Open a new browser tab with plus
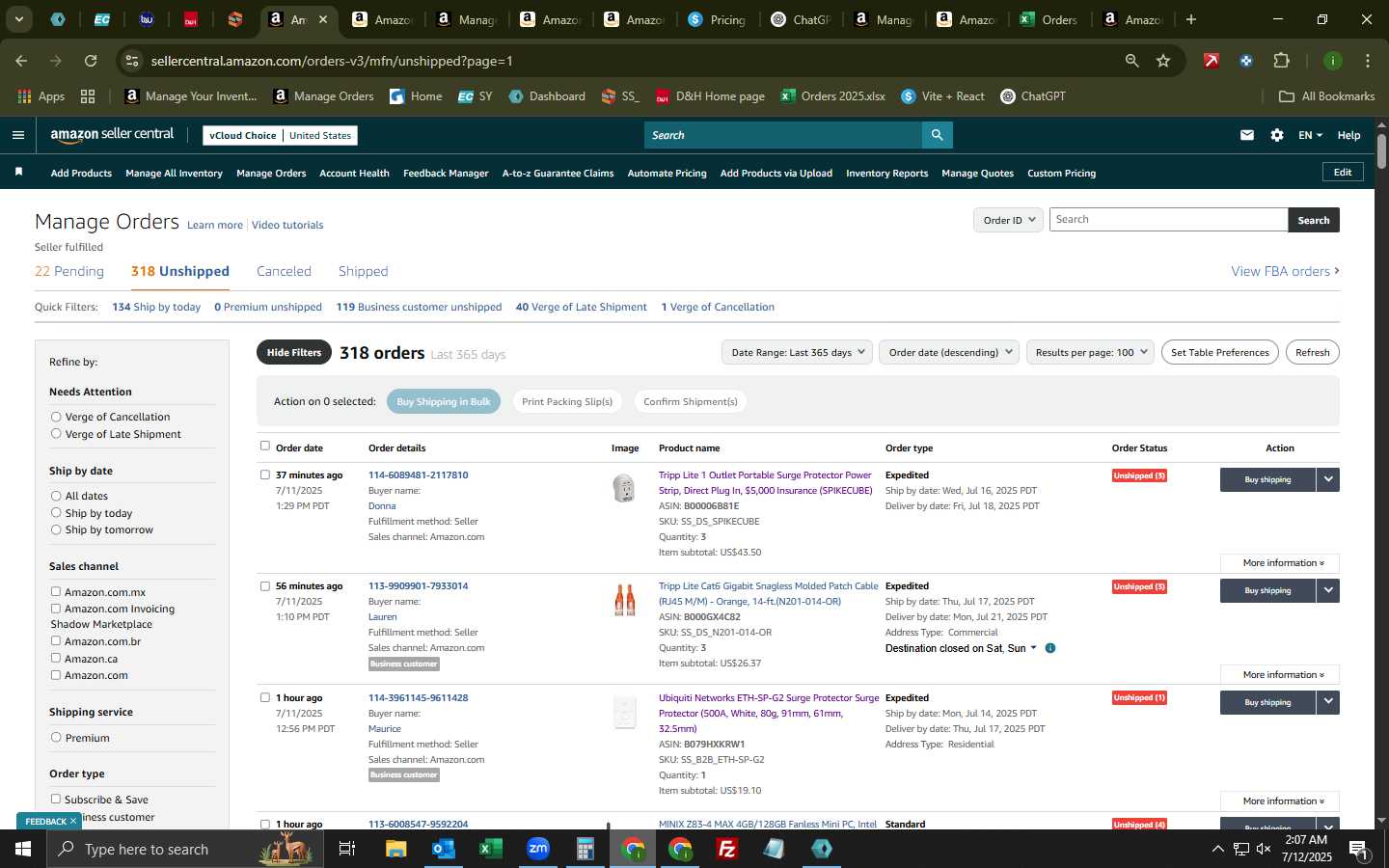1389x868 pixels. (x=1191, y=19)
